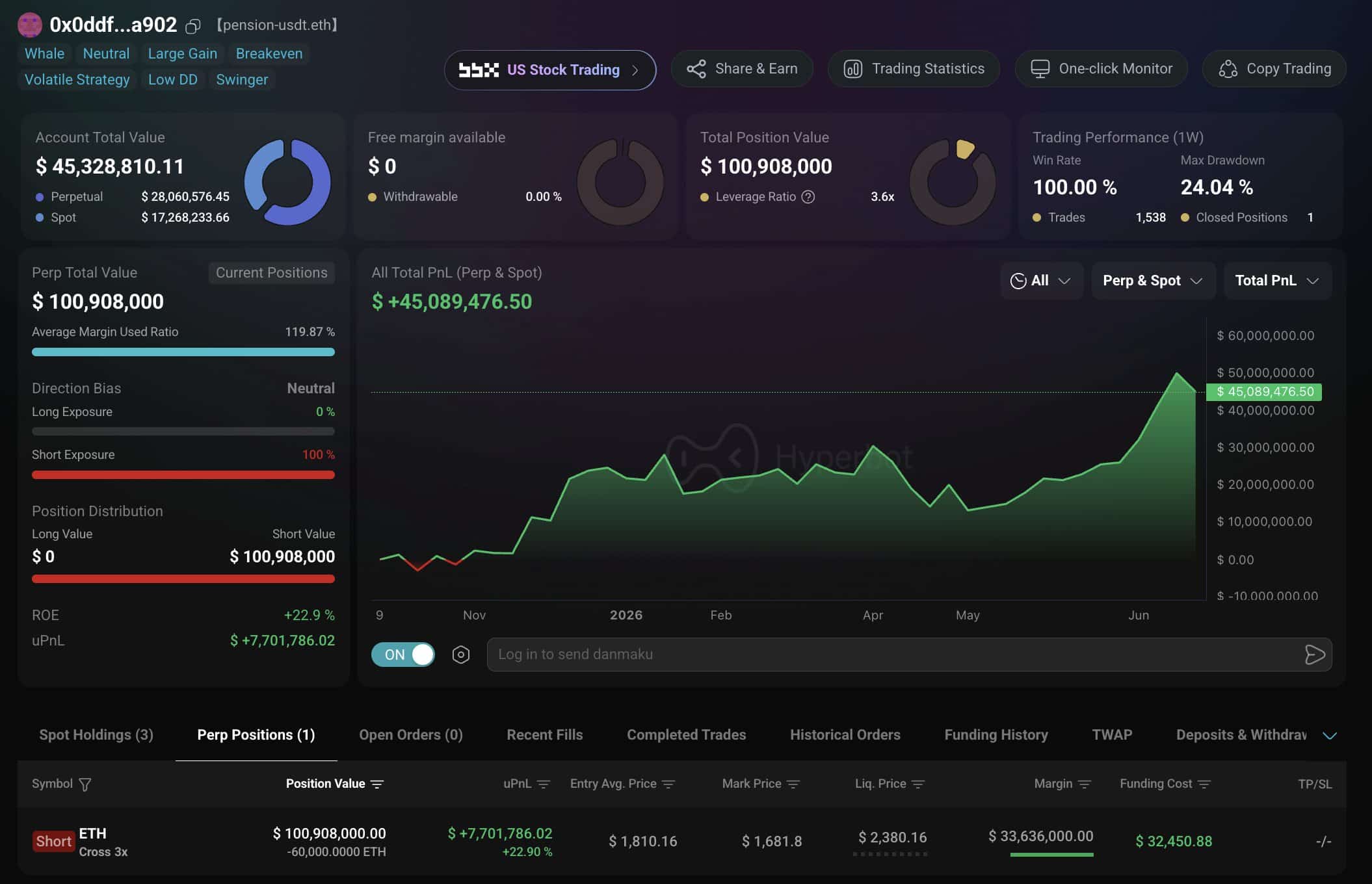This screenshot has width=1372, height=884.
Task: Open US Stock Trading button
Action: (x=550, y=70)
